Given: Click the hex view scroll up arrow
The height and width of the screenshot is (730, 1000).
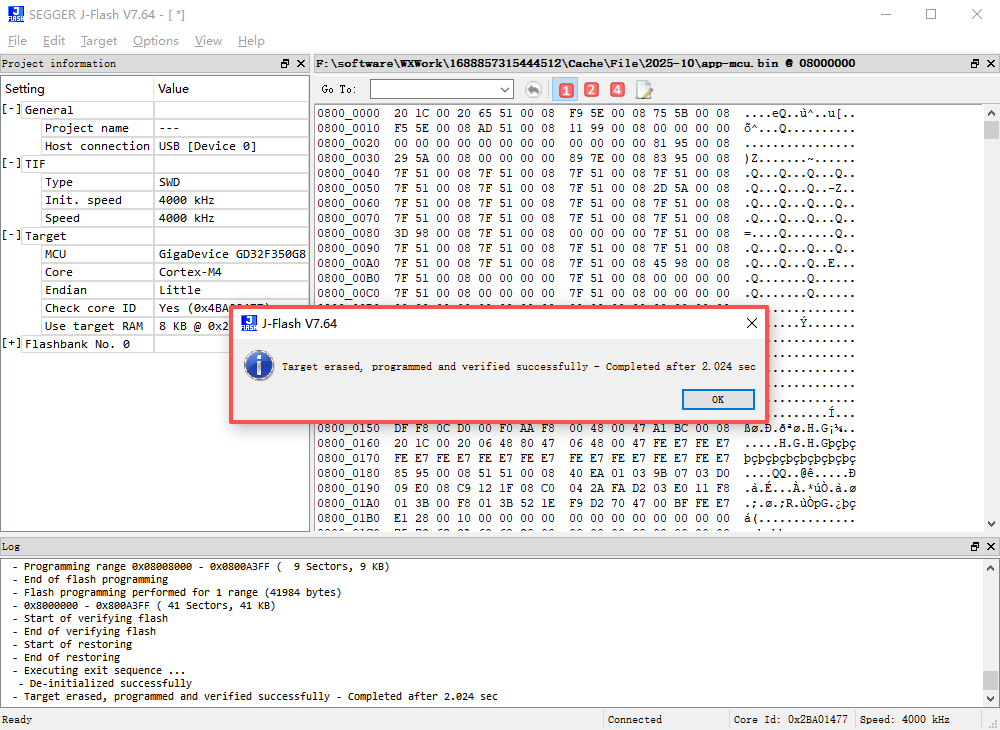Looking at the screenshot, I should [991, 113].
